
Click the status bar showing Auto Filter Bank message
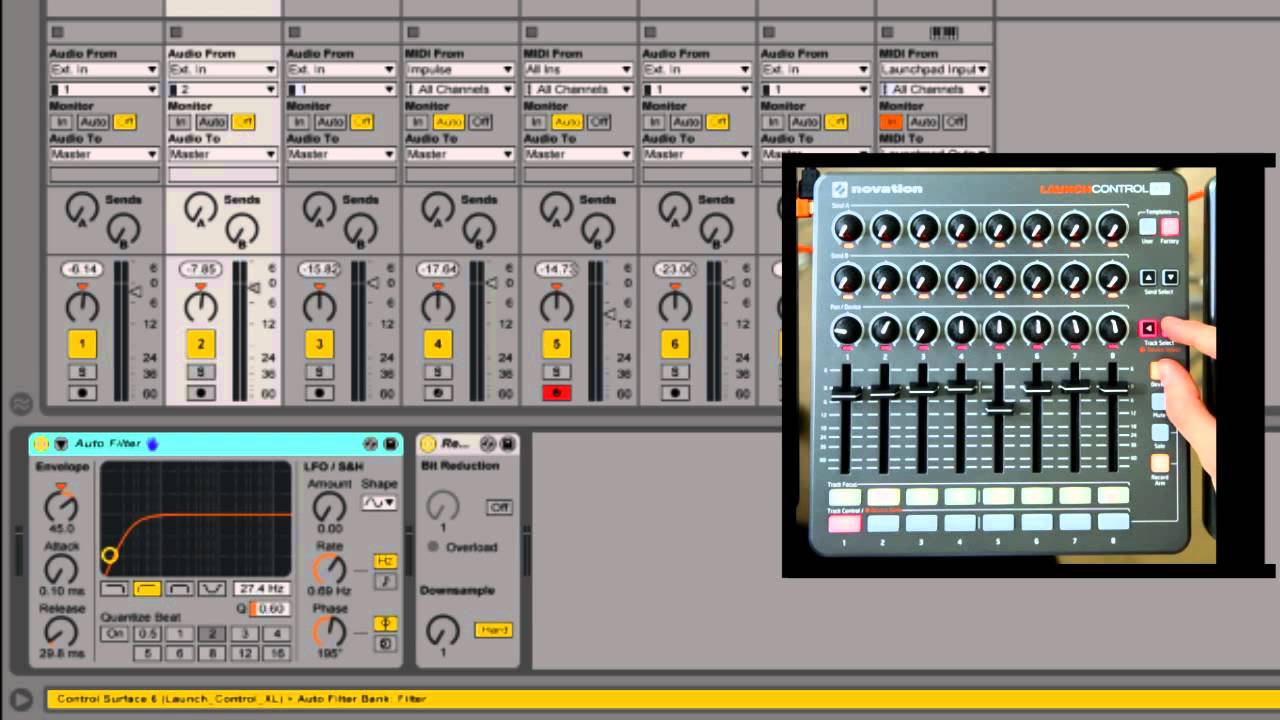pos(400,699)
